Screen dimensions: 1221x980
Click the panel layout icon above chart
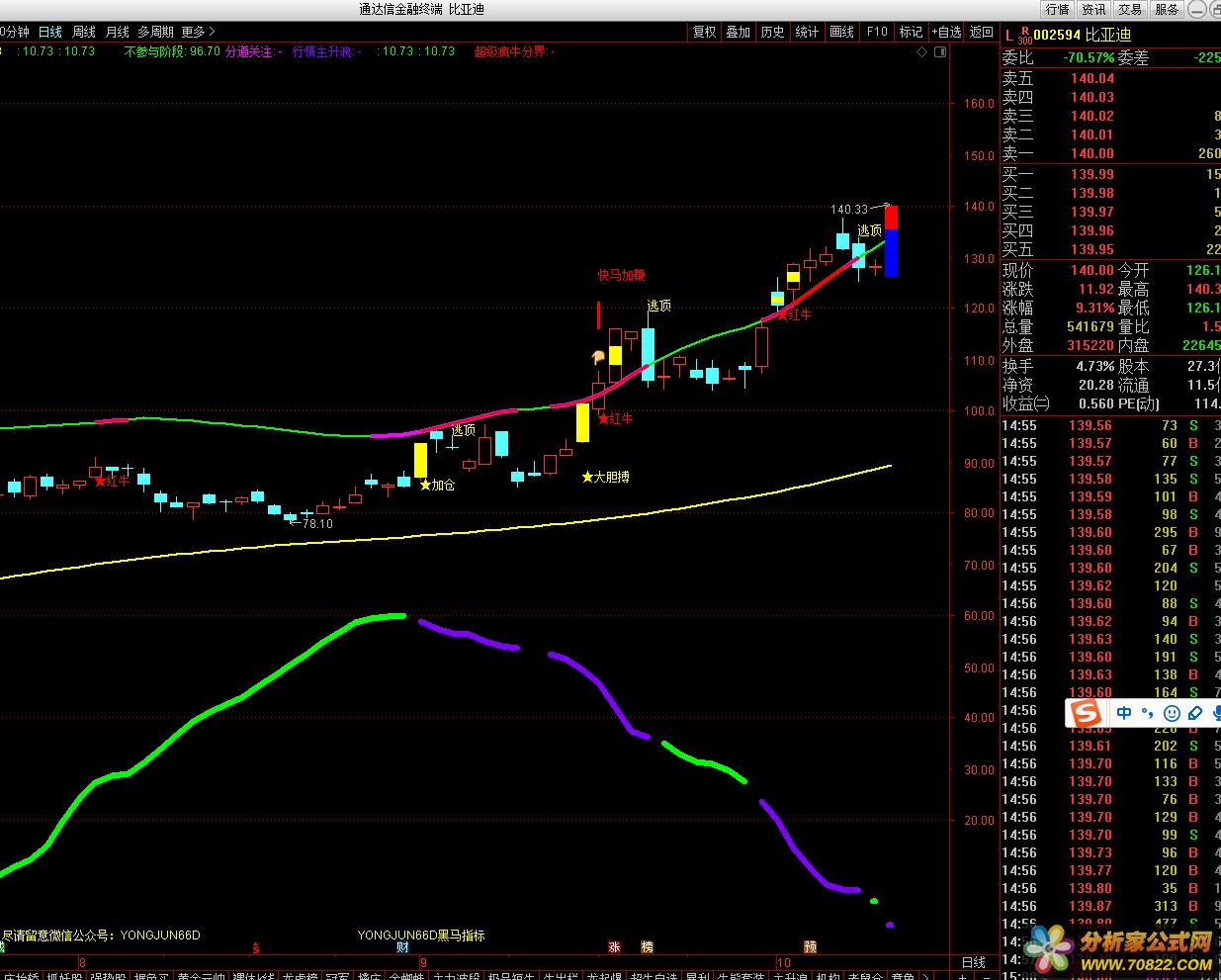(940, 52)
